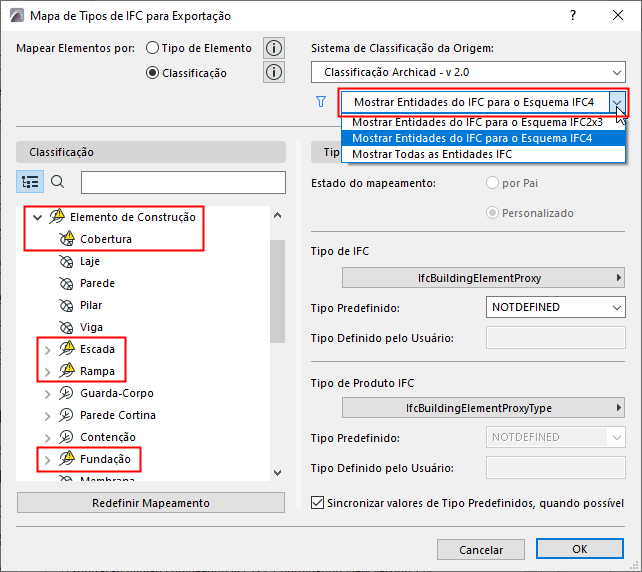Select the por Pai mapping state
The width and height of the screenshot is (642, 572).
tap(492, 183)
